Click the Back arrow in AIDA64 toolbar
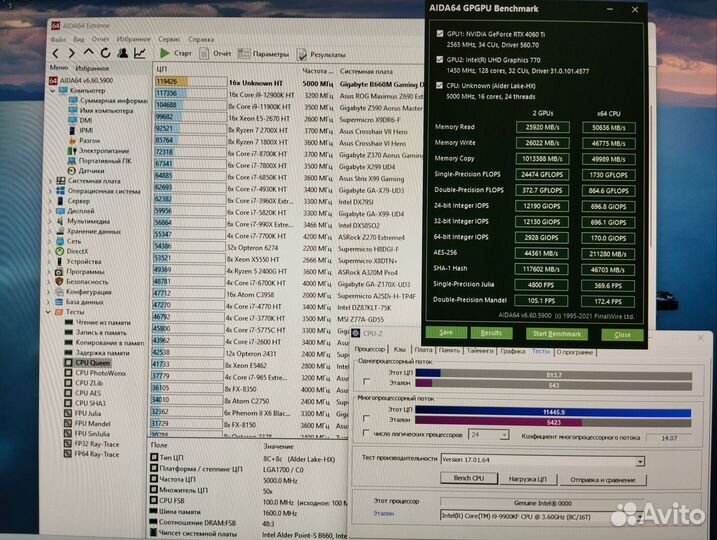The height and width of the screenshot is (540, 717). 56,53
